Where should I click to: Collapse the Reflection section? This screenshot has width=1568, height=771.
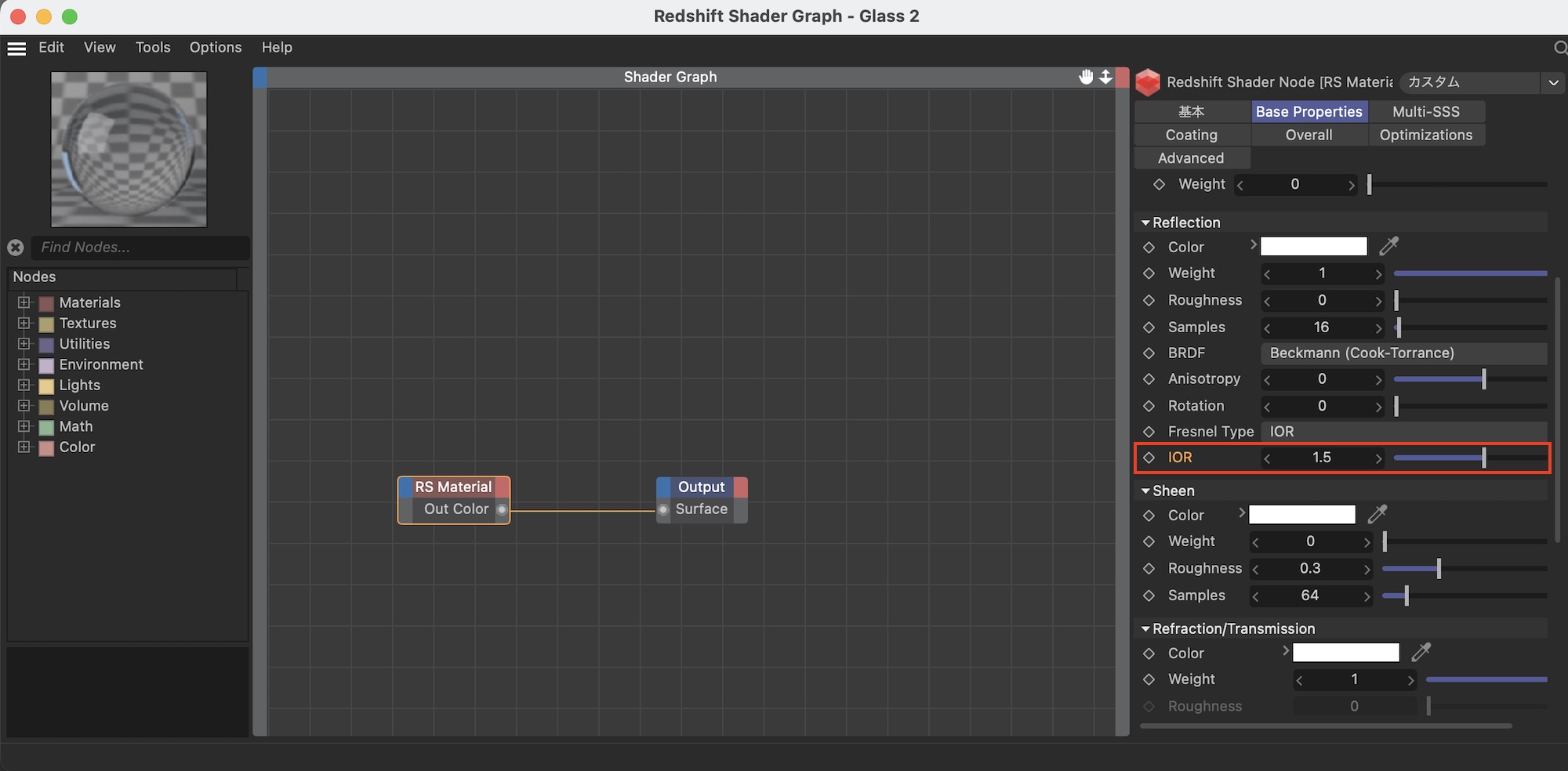click(x=1145, y=223)
